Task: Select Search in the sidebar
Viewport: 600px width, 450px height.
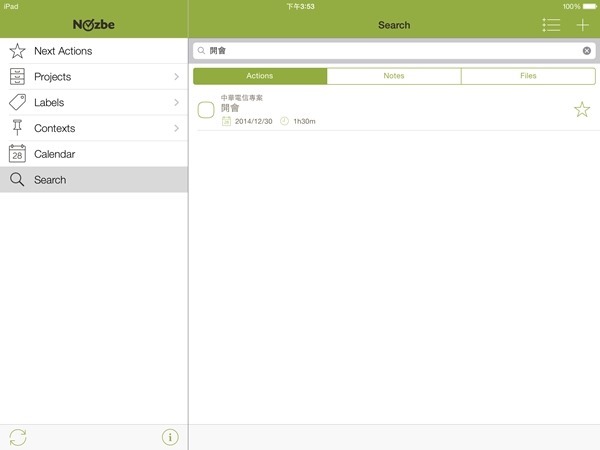Action: pyautogui.click(x=94, y=179)
